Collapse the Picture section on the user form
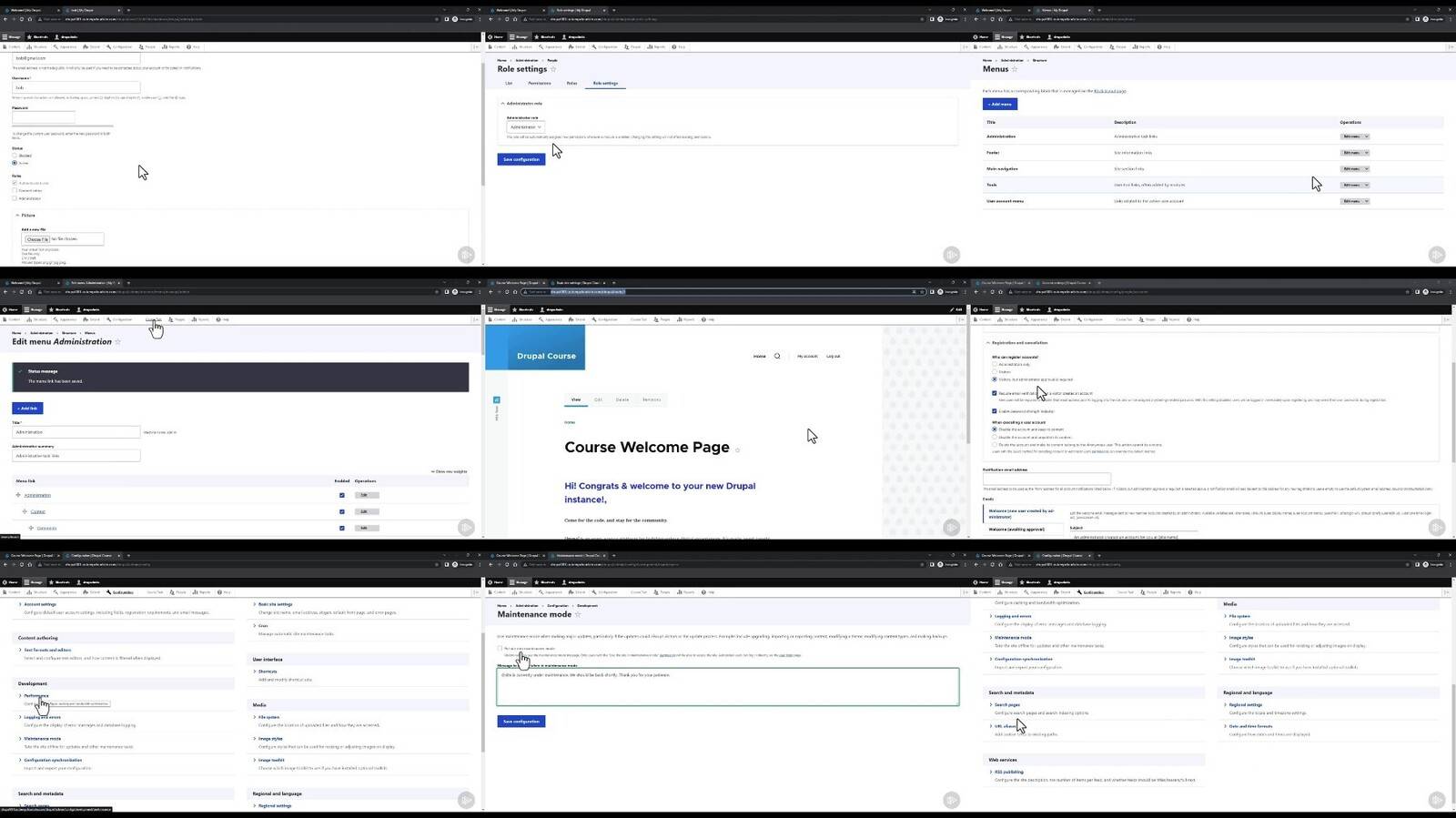 coord(26,216)
